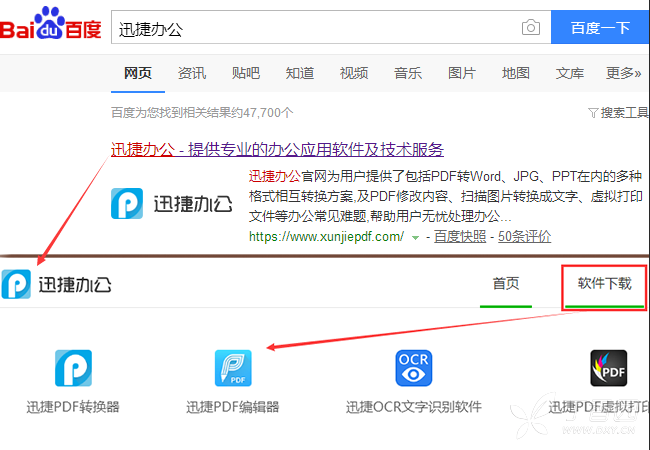Image resolution: width=650 pixels, height=450 pixels.
Task: Click the 迅捷办公 site header logo
Action: (56, 284)
